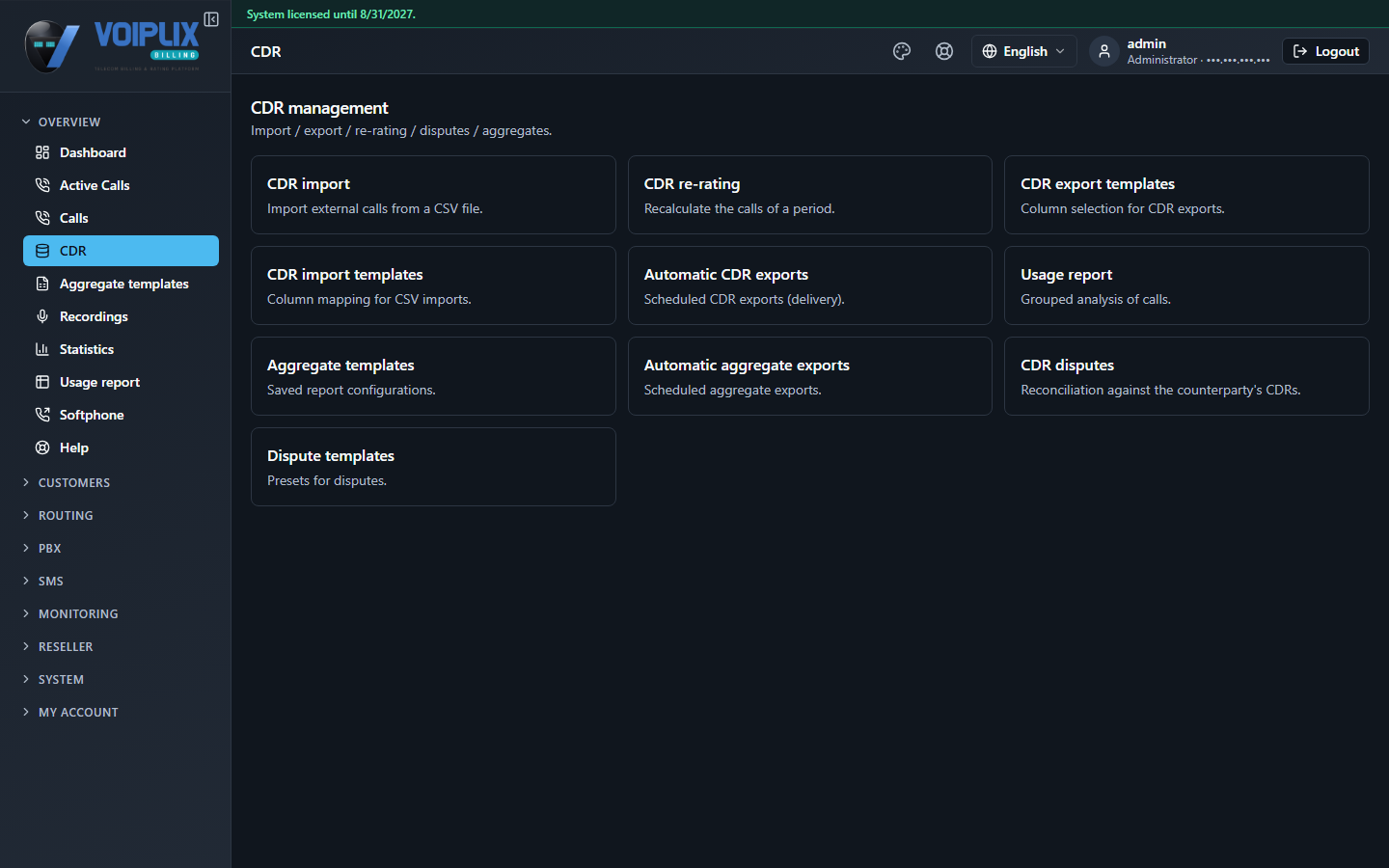This screenshot has width=1389, height=868.
Task: Click the sidebar Usage report table icon
Action: point(42,382)
